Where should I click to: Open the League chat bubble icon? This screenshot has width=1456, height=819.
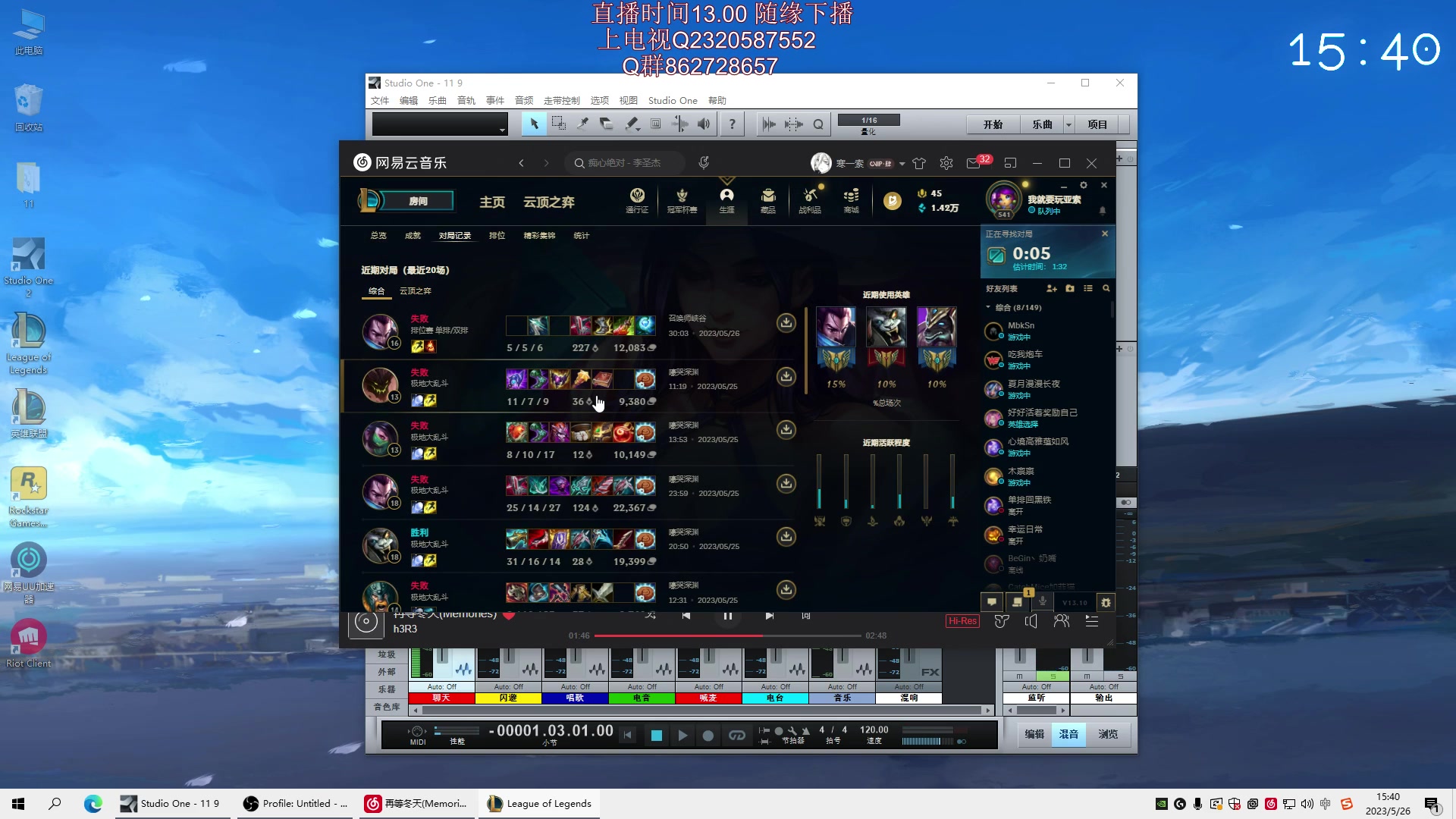pyautogui.click(x=991, y=602)
